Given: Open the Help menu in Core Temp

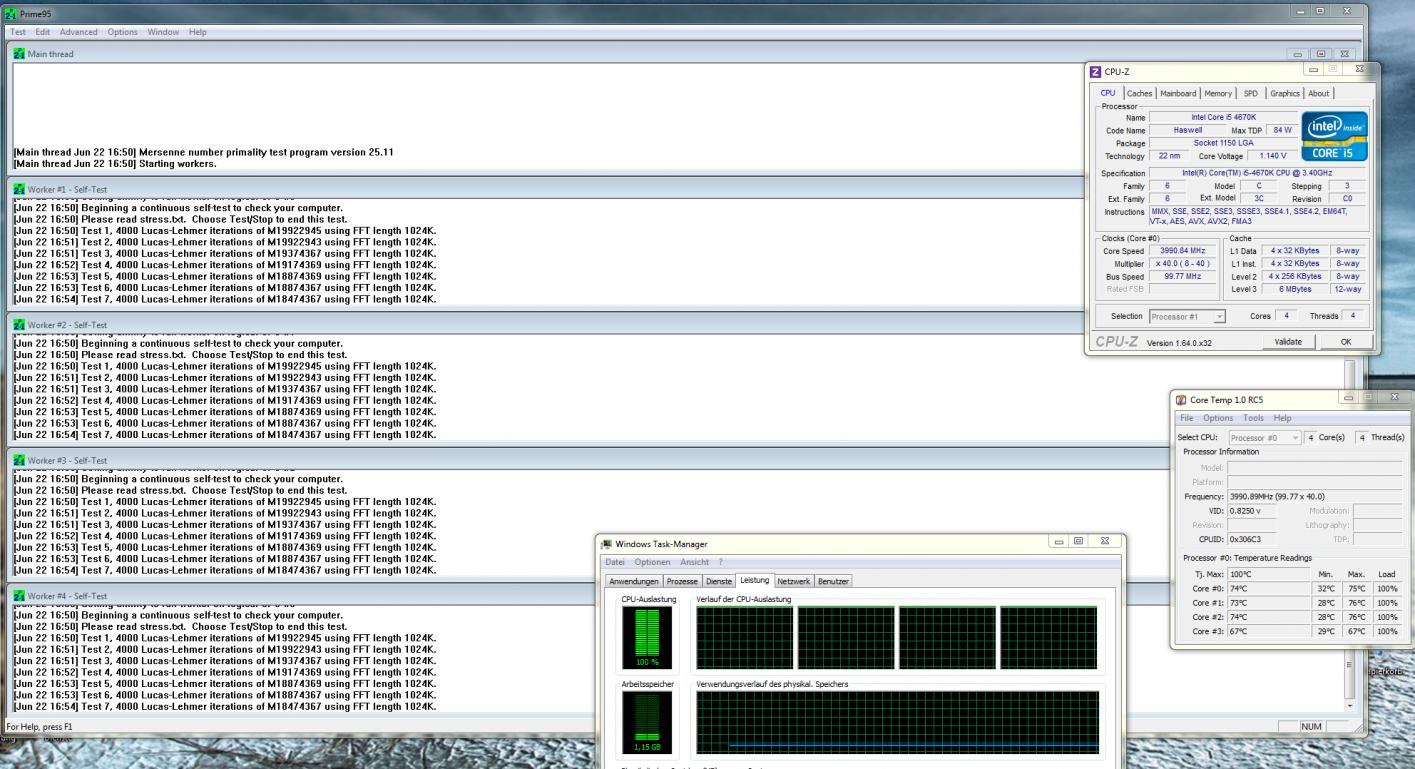Looking at the screenshot, I should [1282, 417].
